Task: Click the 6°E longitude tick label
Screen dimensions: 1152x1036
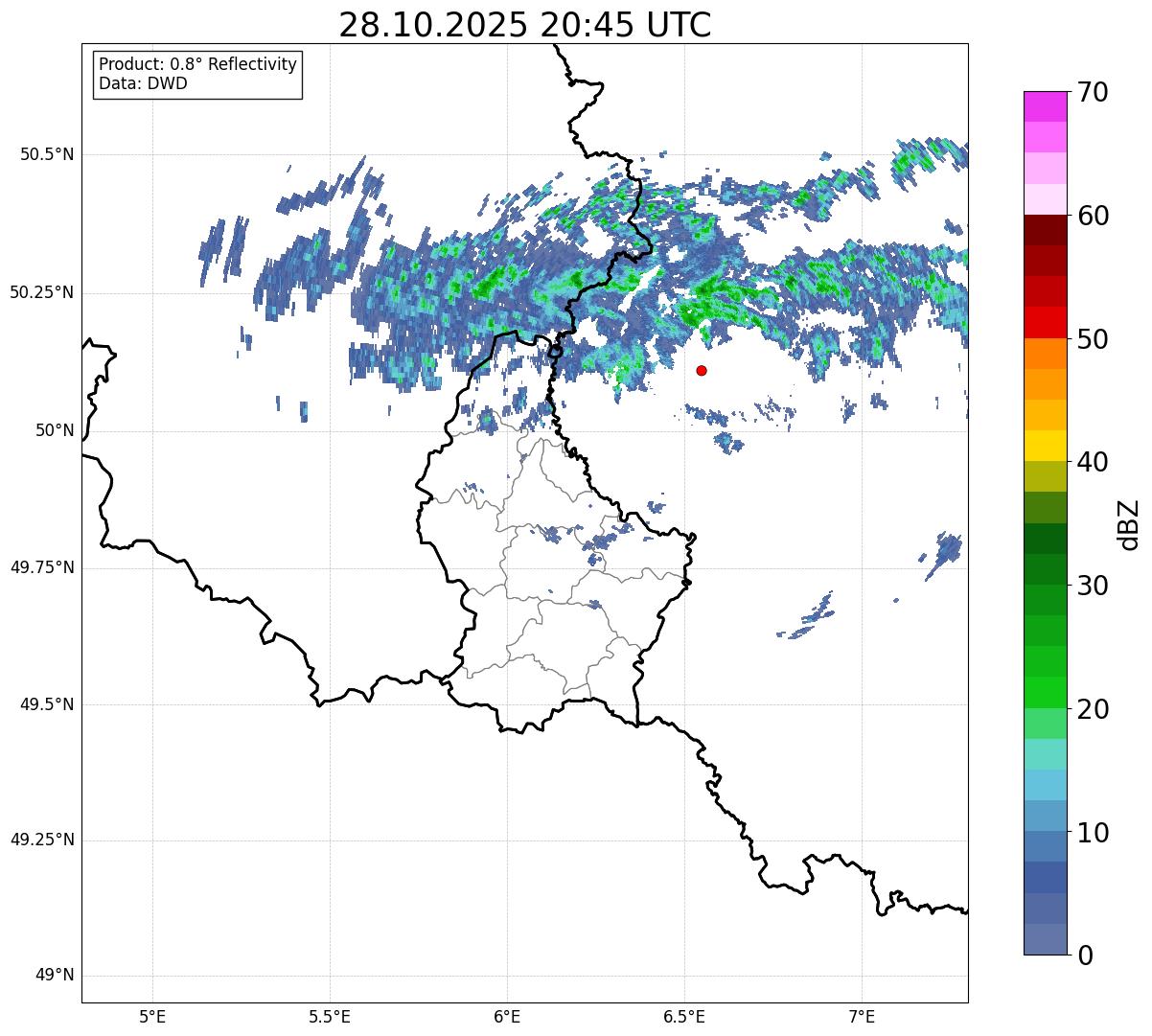Action: 507,1016
